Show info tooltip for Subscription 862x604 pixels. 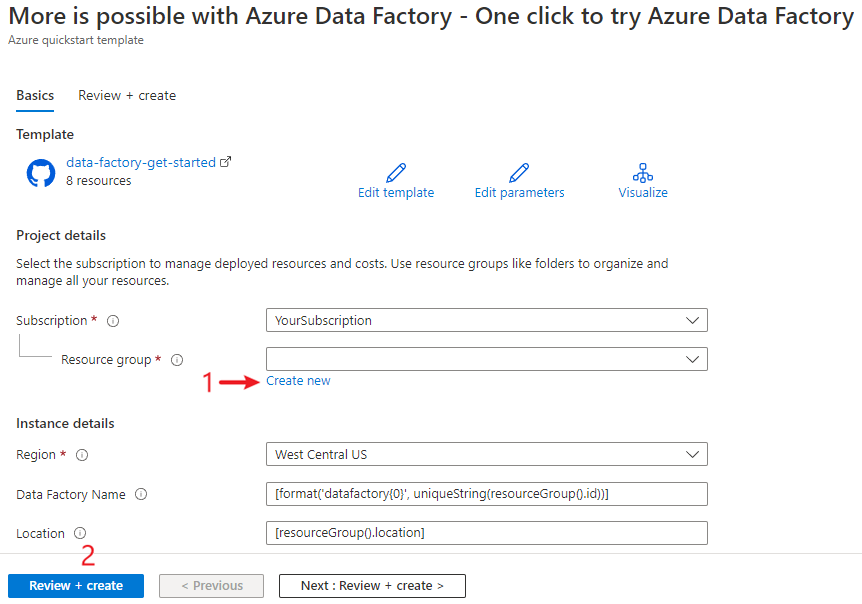[x=113, y=321]
